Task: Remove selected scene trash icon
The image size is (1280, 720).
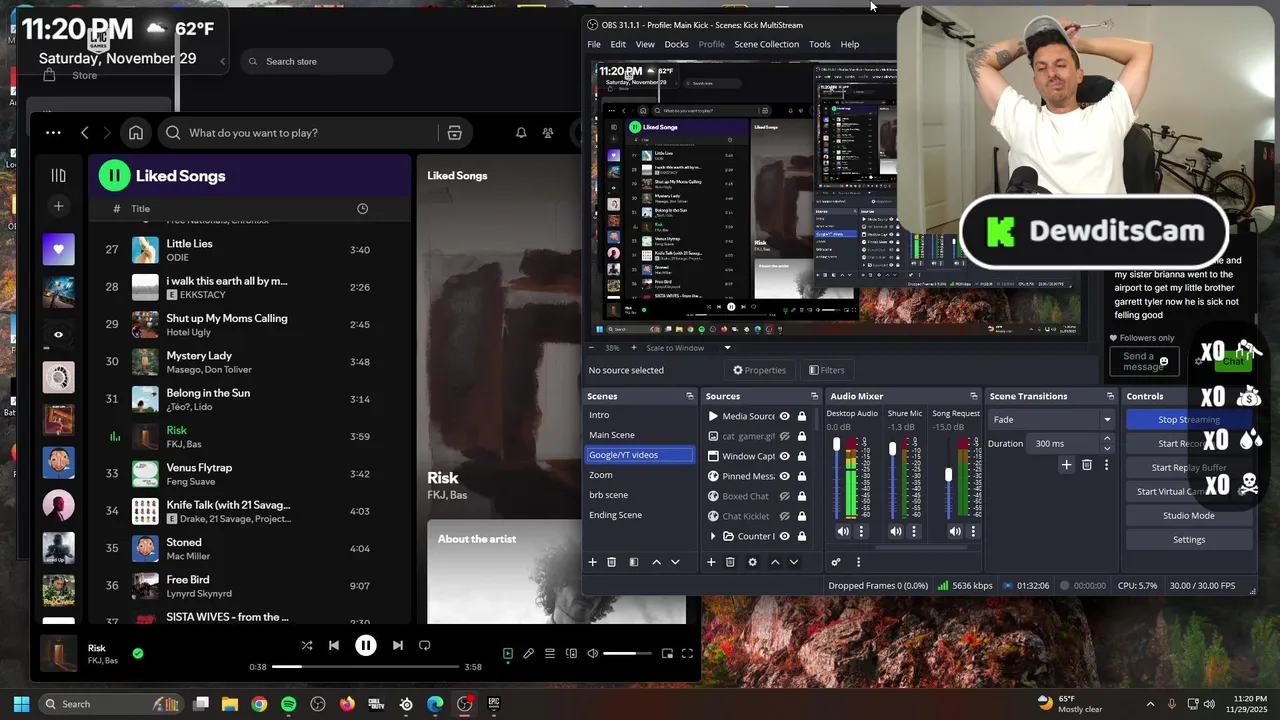Action: (612, 562)
